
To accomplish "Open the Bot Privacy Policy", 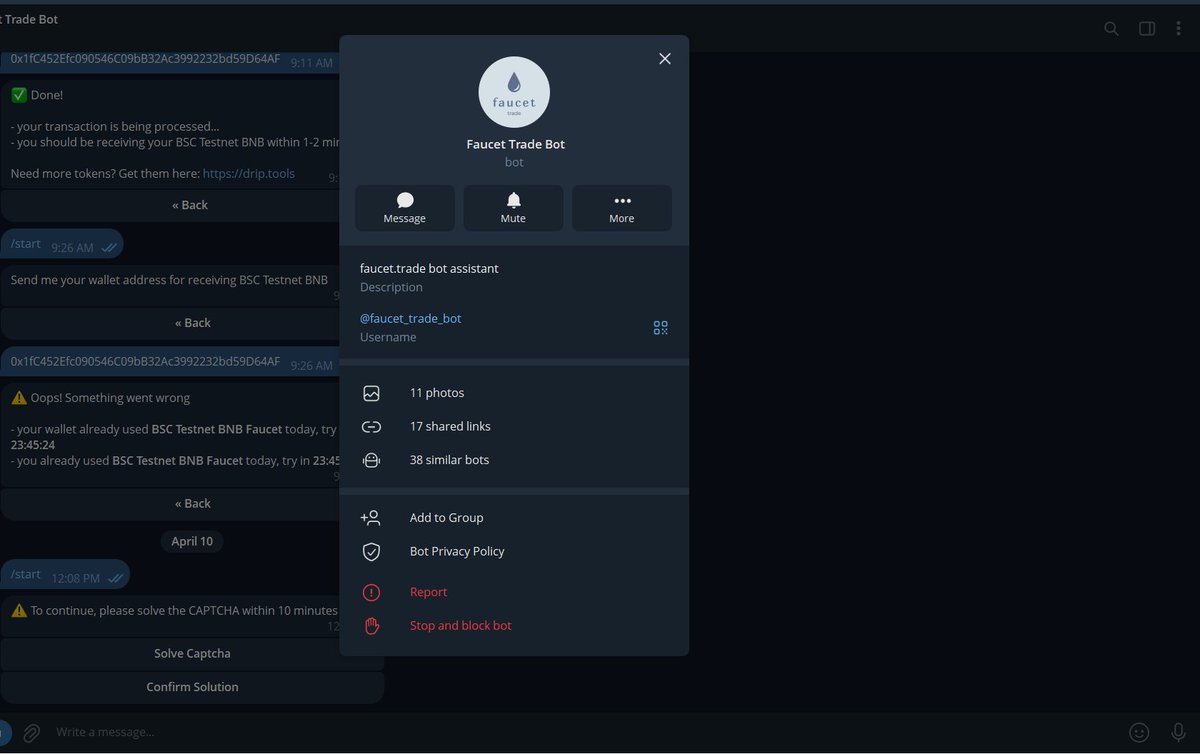I will (x=514, y=551).
